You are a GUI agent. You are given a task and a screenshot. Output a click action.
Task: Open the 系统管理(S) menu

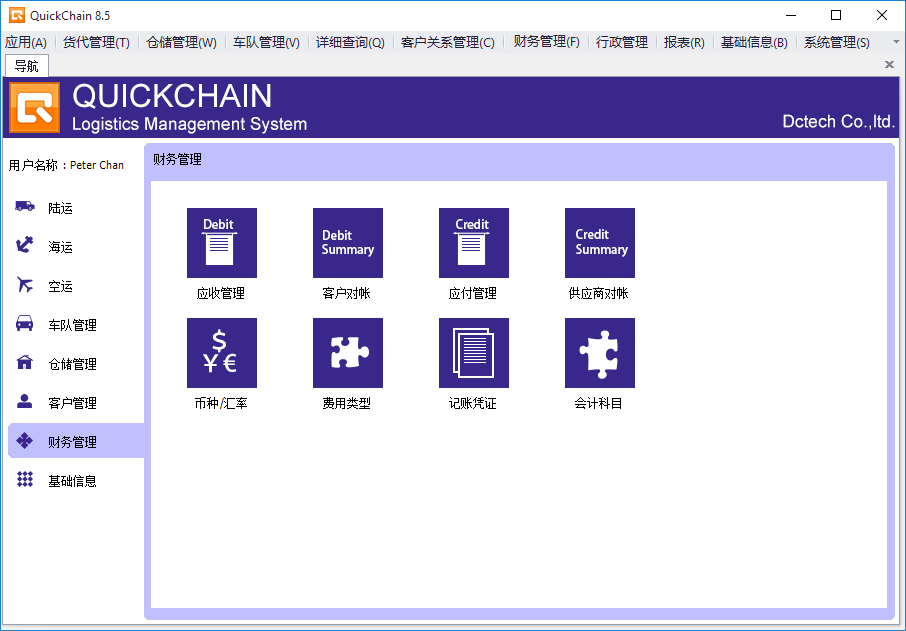836,42
